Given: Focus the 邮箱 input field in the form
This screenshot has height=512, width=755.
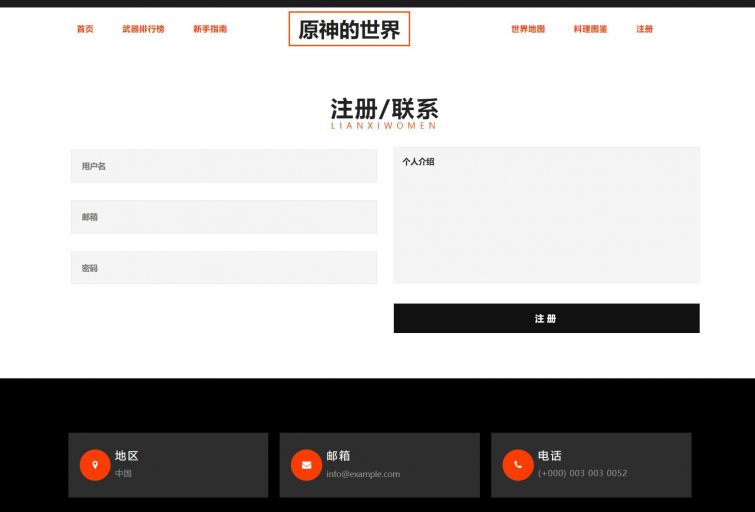Looking at the screenshot, I should point(224,217).
